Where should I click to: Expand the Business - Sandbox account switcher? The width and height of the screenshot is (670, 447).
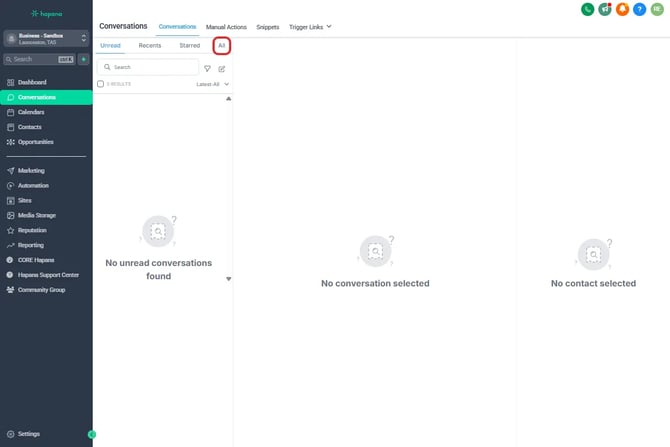coord(46,38)
